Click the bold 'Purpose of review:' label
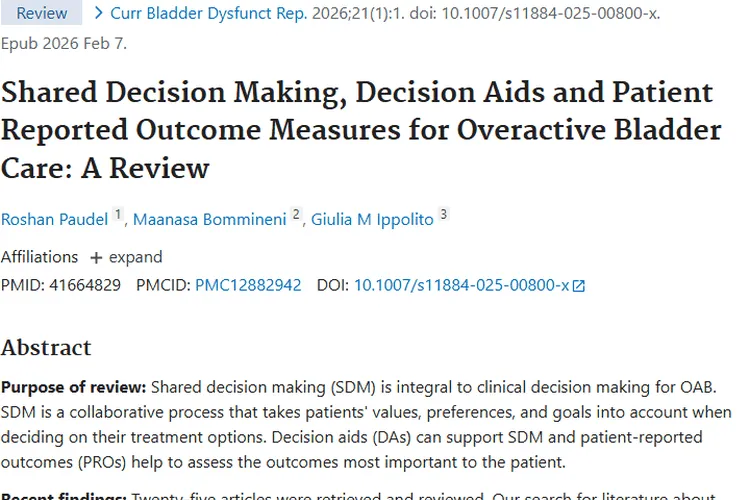The width and height of the screenshot is (750, 500). click(x=73, y=387)
